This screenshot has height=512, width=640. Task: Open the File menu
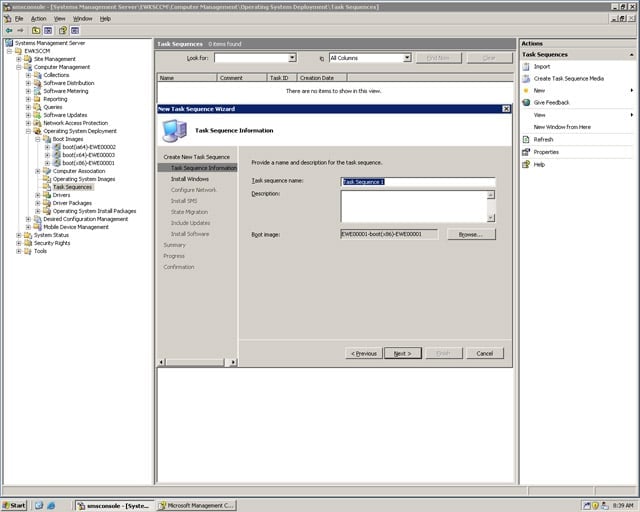[19, 19]
